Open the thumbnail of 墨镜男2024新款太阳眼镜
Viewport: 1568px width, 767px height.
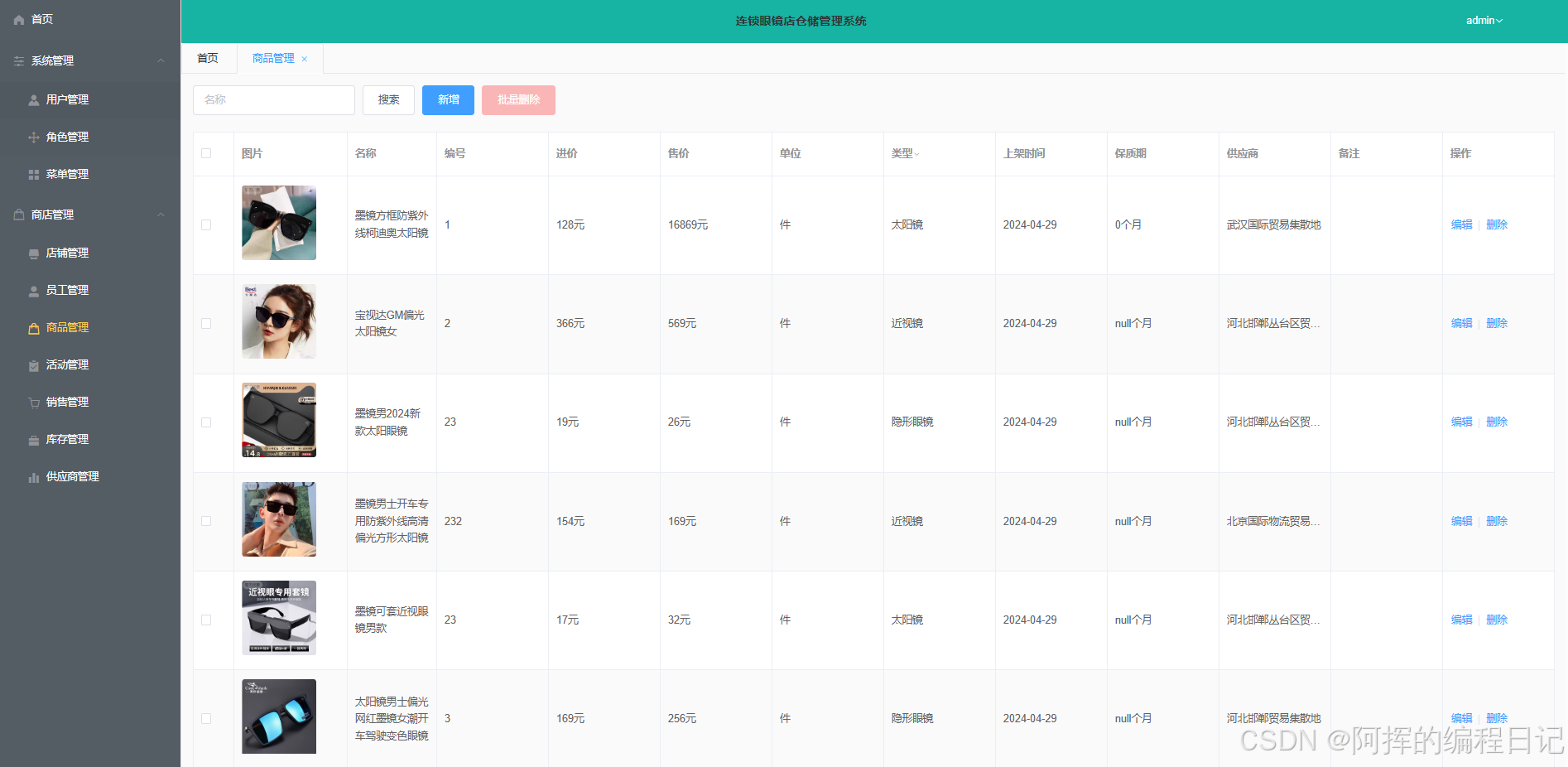pyautogui.click(x=279, y=420)
